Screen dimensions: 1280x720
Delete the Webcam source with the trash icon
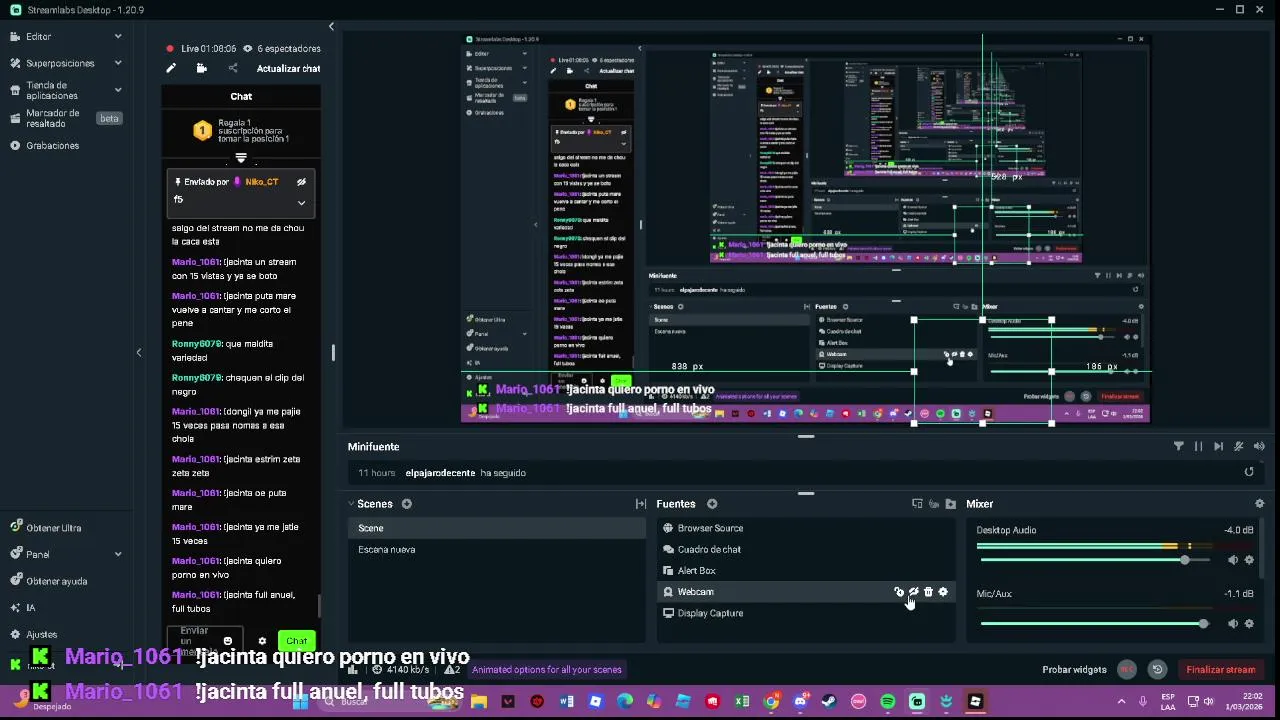(x=928, y=592)
